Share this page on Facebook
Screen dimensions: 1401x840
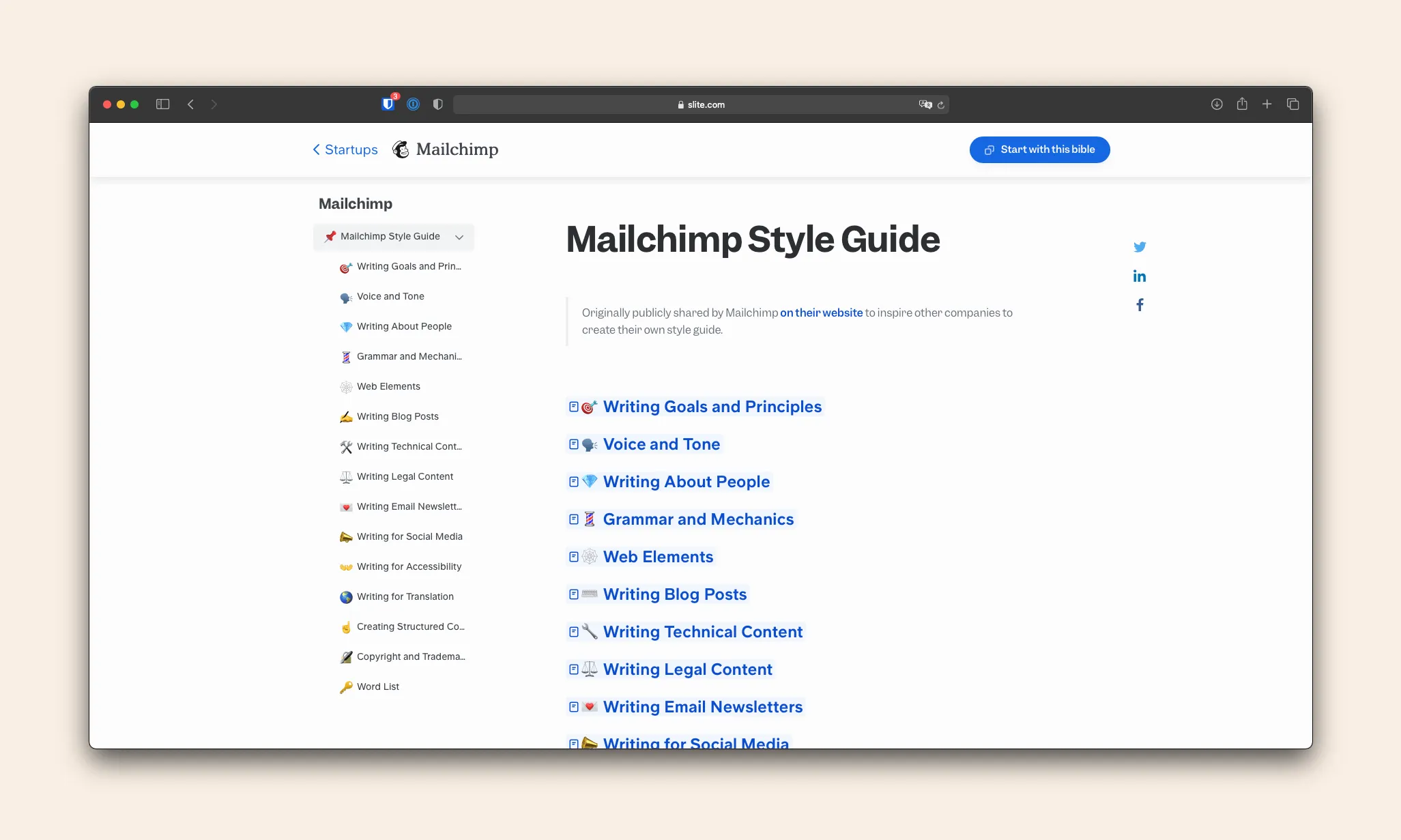(1140, 305)
